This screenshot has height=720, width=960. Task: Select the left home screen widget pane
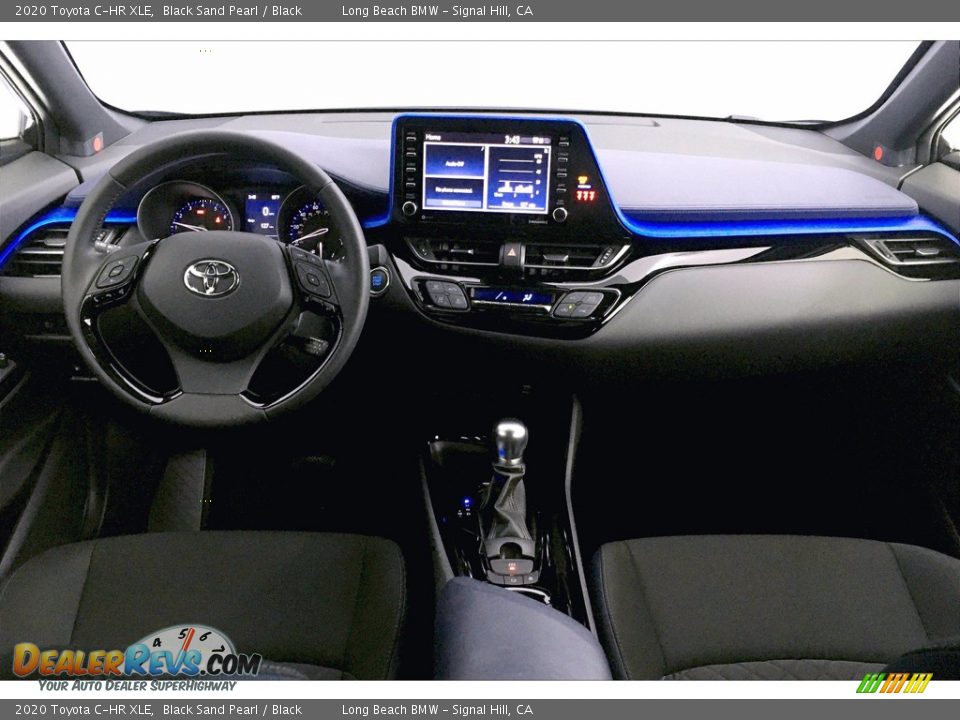point(453,175)
